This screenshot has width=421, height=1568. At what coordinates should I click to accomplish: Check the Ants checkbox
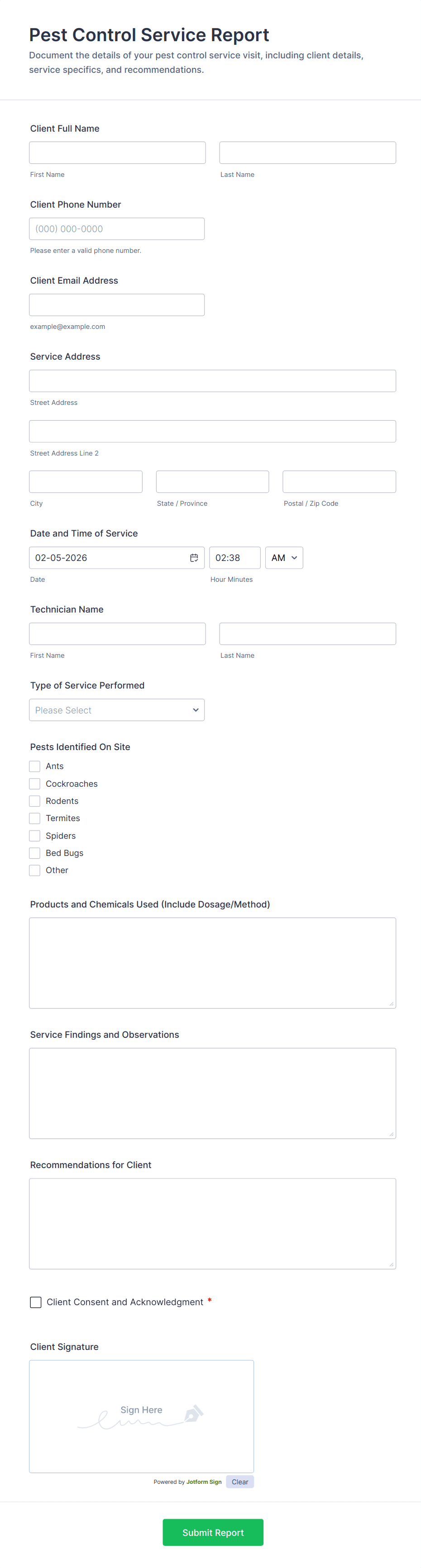(x=35, y=766)
